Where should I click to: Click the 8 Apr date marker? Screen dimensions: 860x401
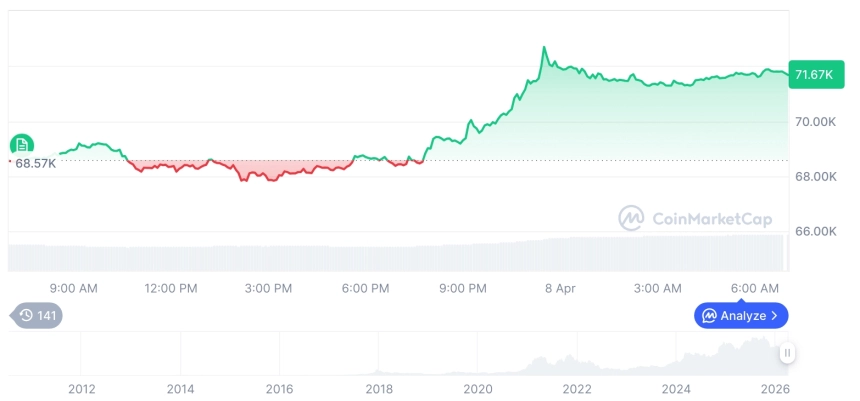click(x=560, y=288)
